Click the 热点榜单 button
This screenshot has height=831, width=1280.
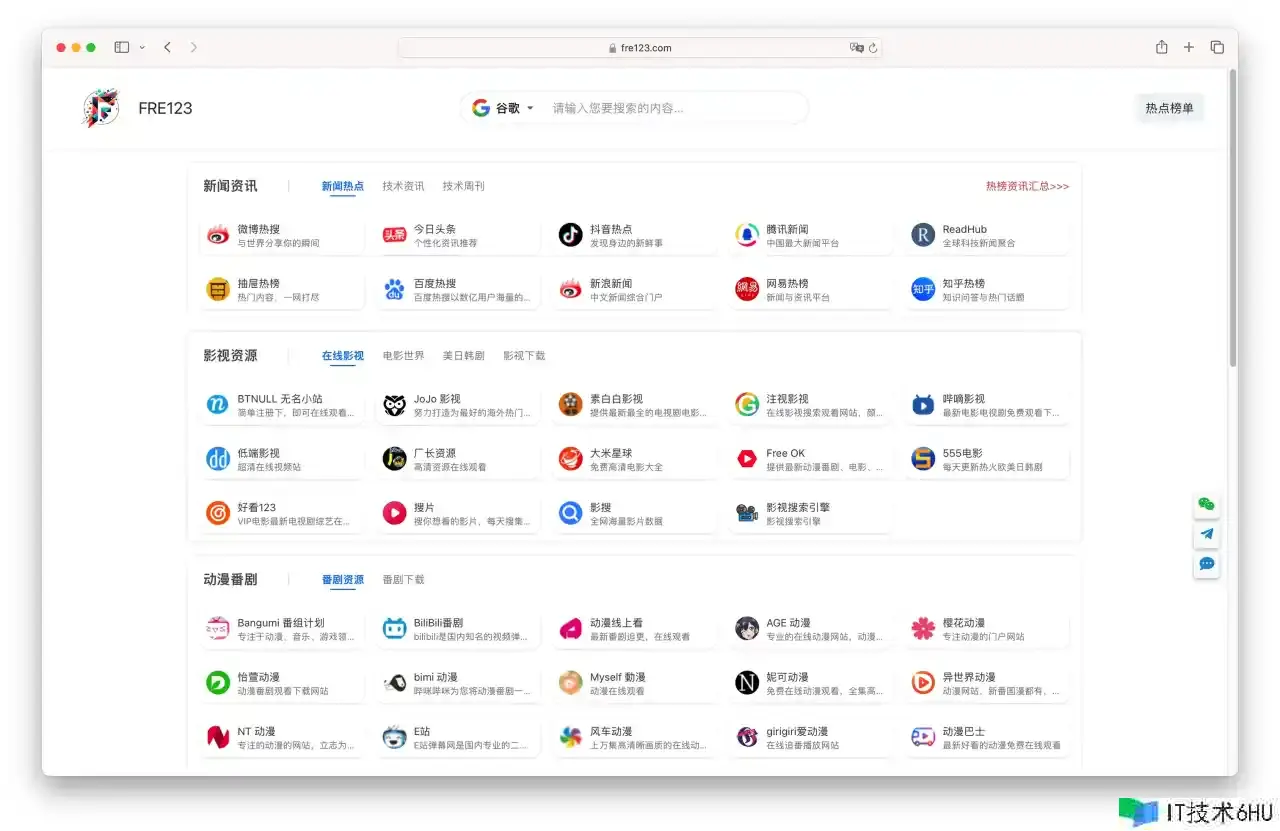(x=1169, y=108)
